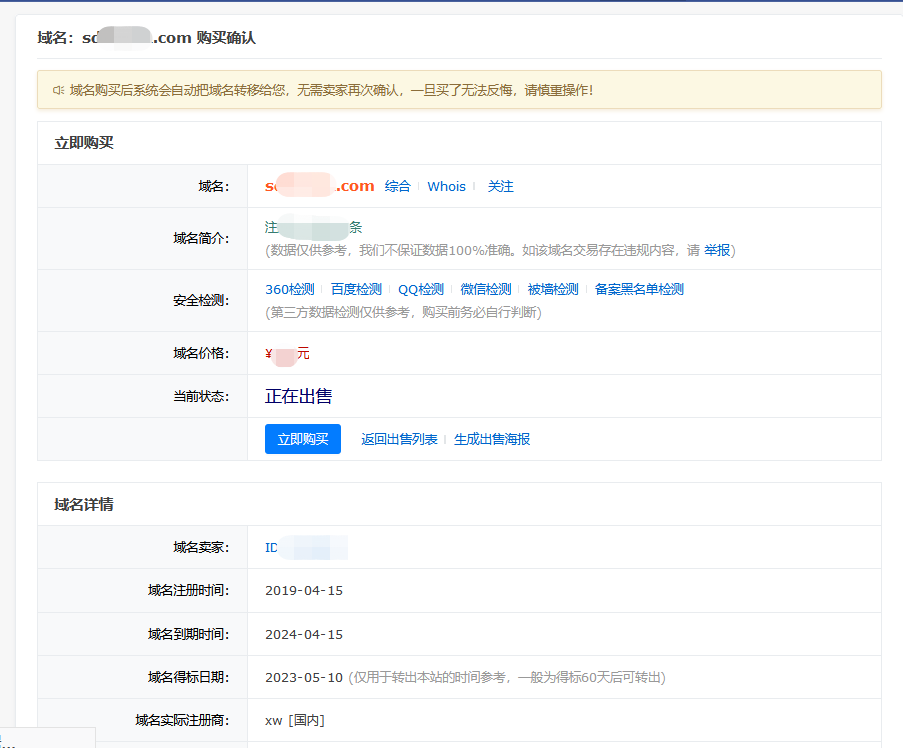Open the Whois lookup link
Viewport: 903px width, 748px height.
point(446,187)
